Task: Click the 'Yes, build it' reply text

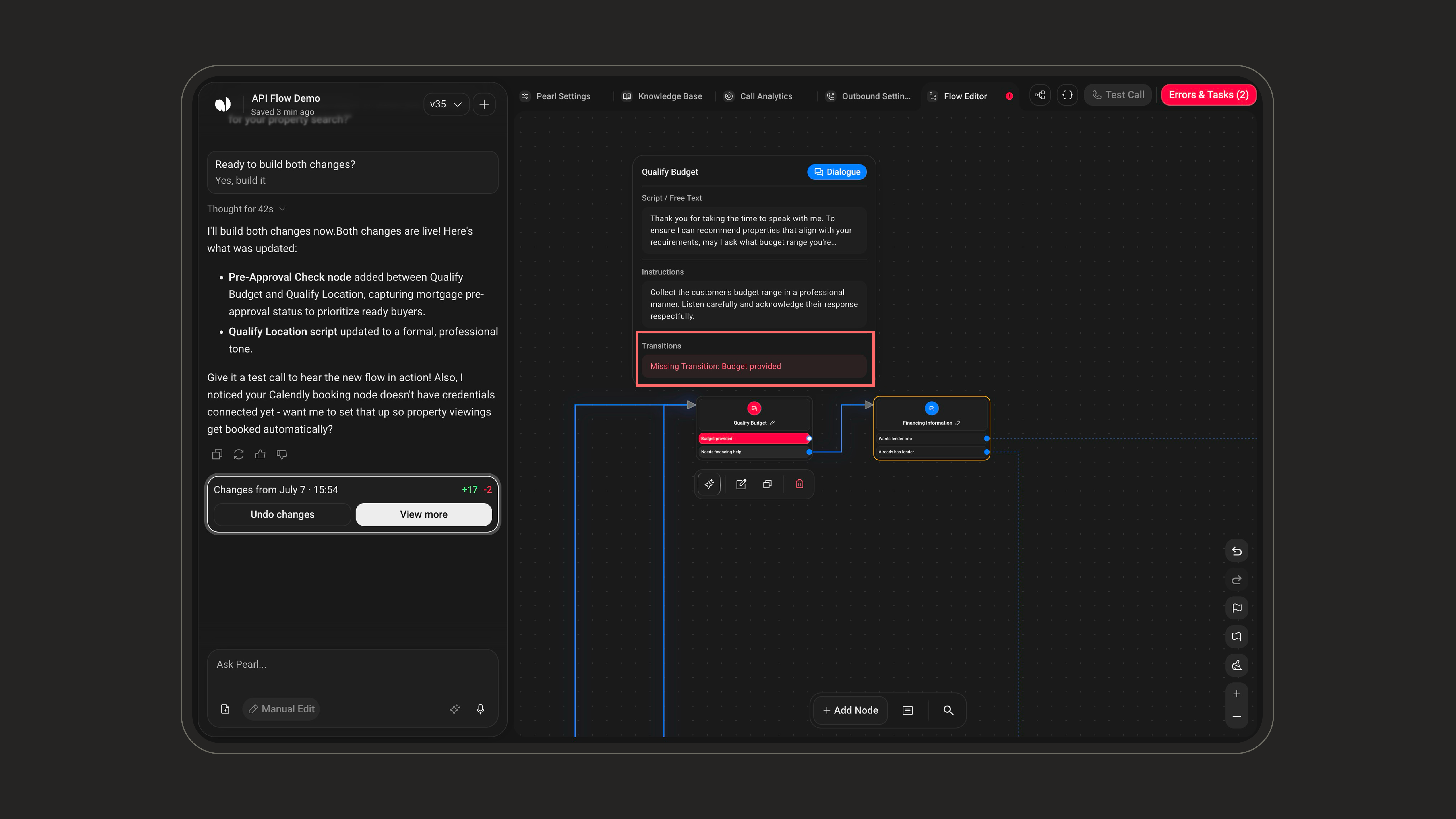Action: [x=240, y=180]
